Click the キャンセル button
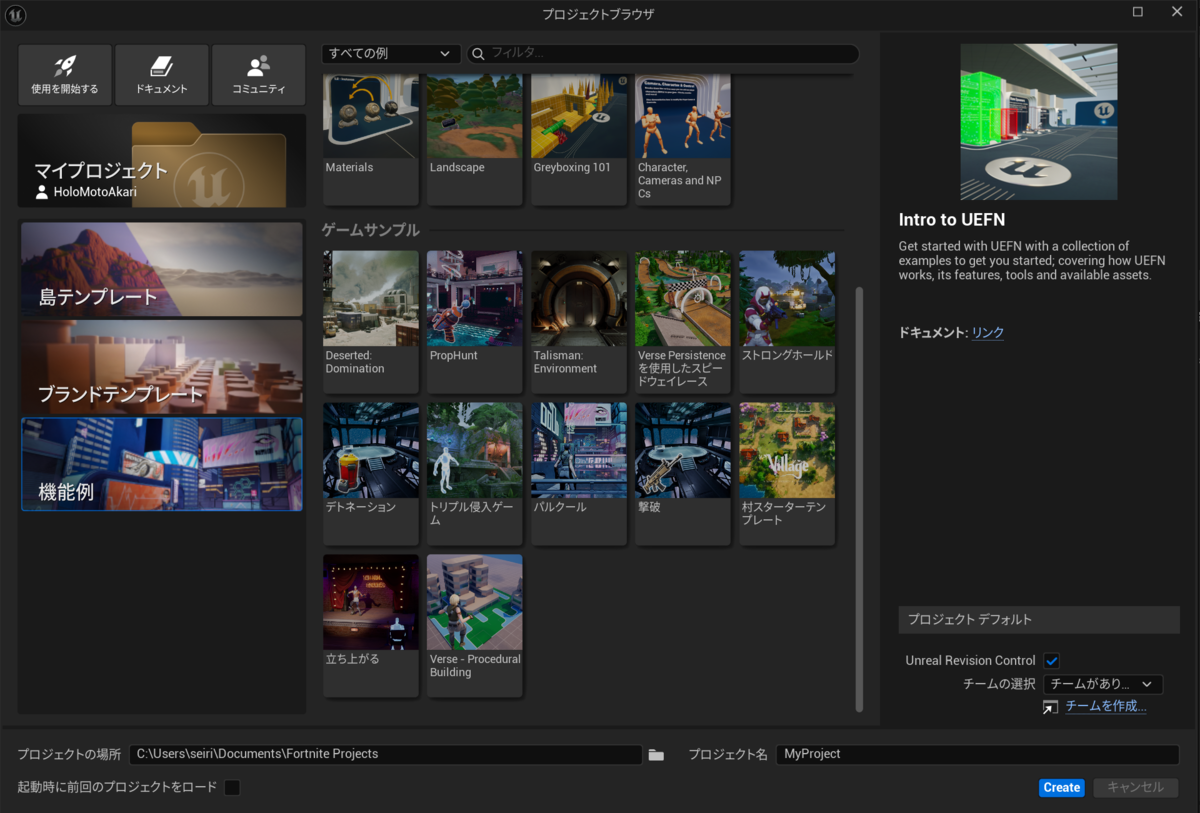This screenshot has height=813, width=1200. 1136,788
